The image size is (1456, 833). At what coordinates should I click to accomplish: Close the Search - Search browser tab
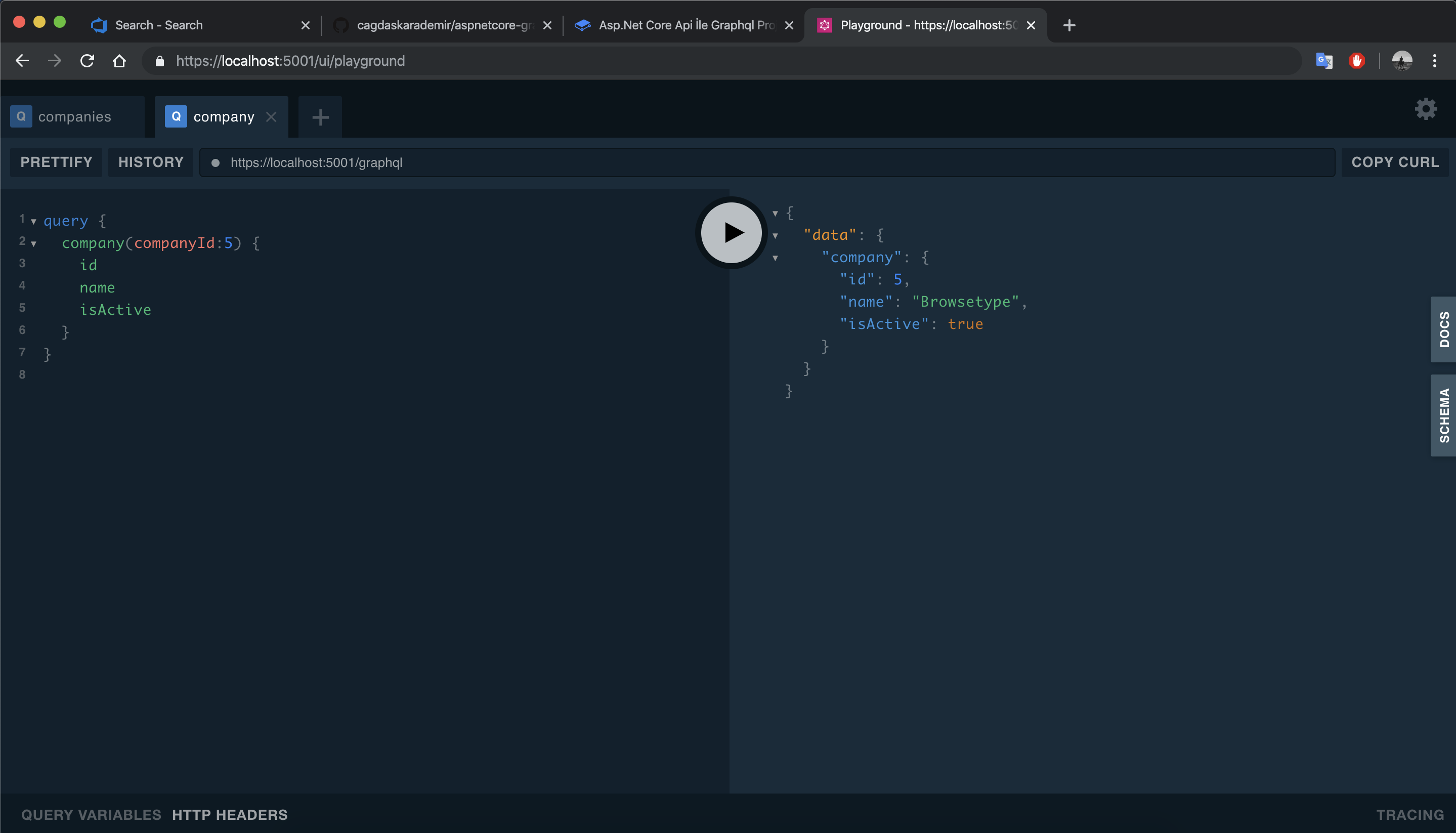(306, 25)
